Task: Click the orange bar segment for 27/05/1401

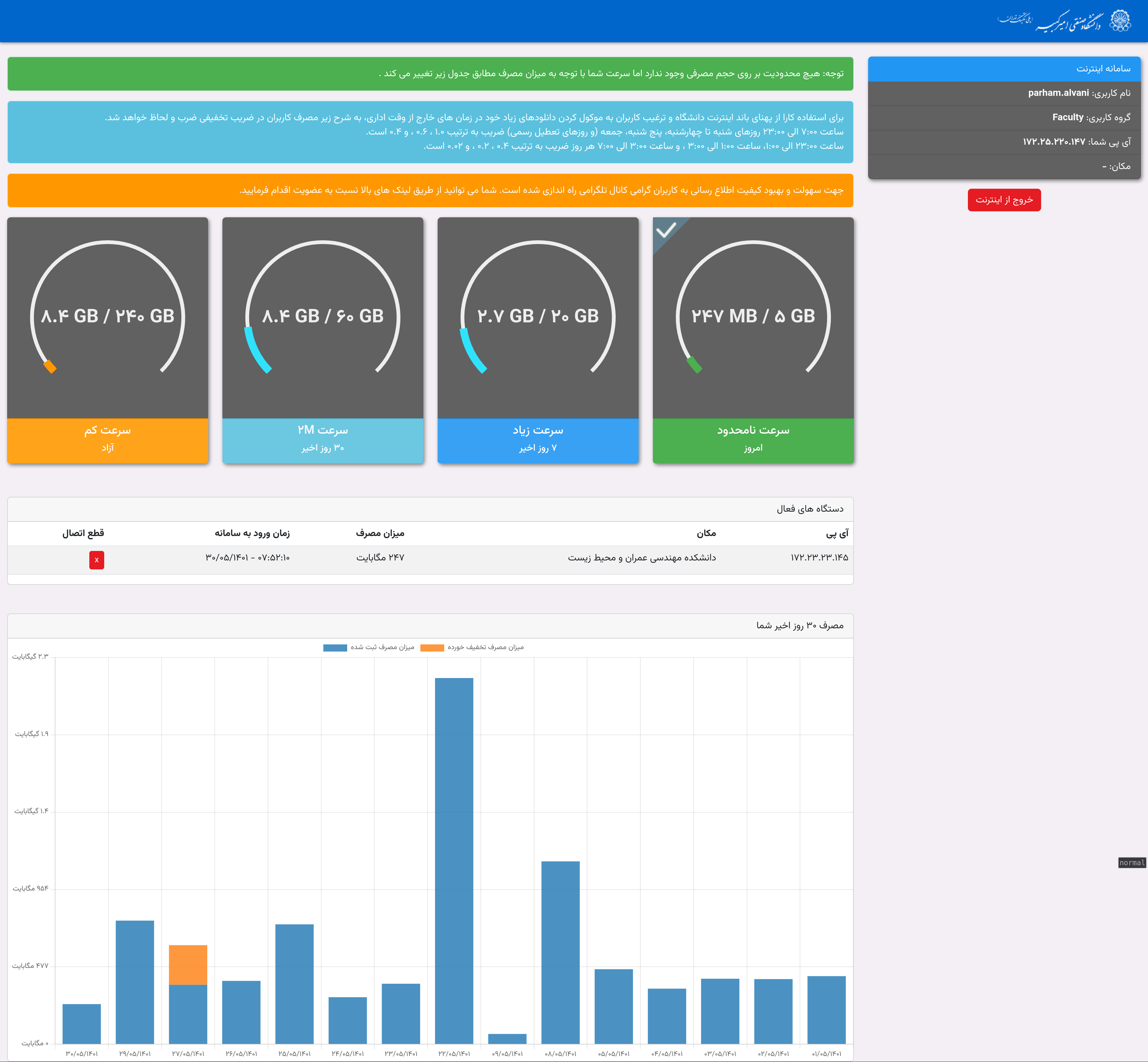Action: [188, 965]
